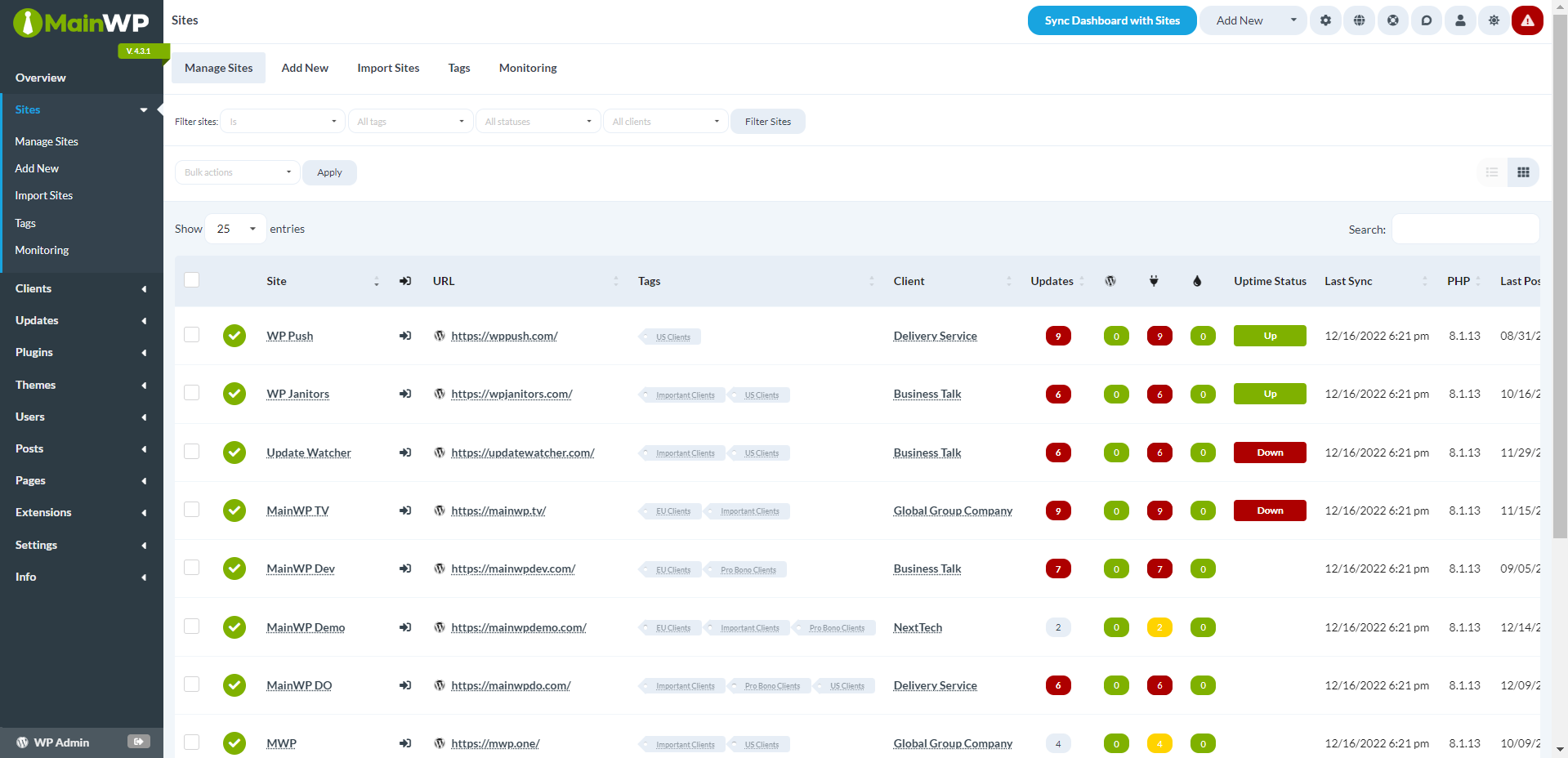Click the MainWP Dev admin login arrow icon

(405, 568)
